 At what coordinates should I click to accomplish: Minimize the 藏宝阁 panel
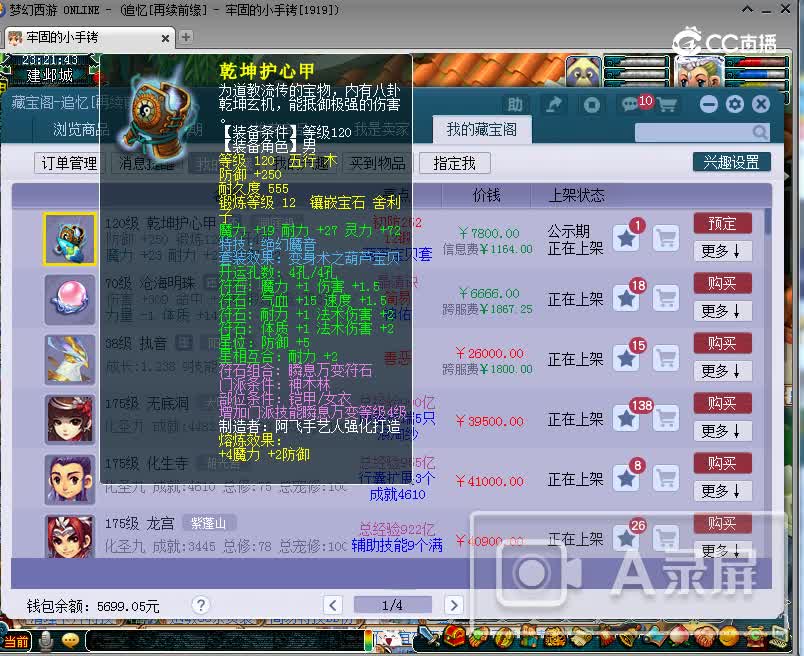tap(709, 105)
